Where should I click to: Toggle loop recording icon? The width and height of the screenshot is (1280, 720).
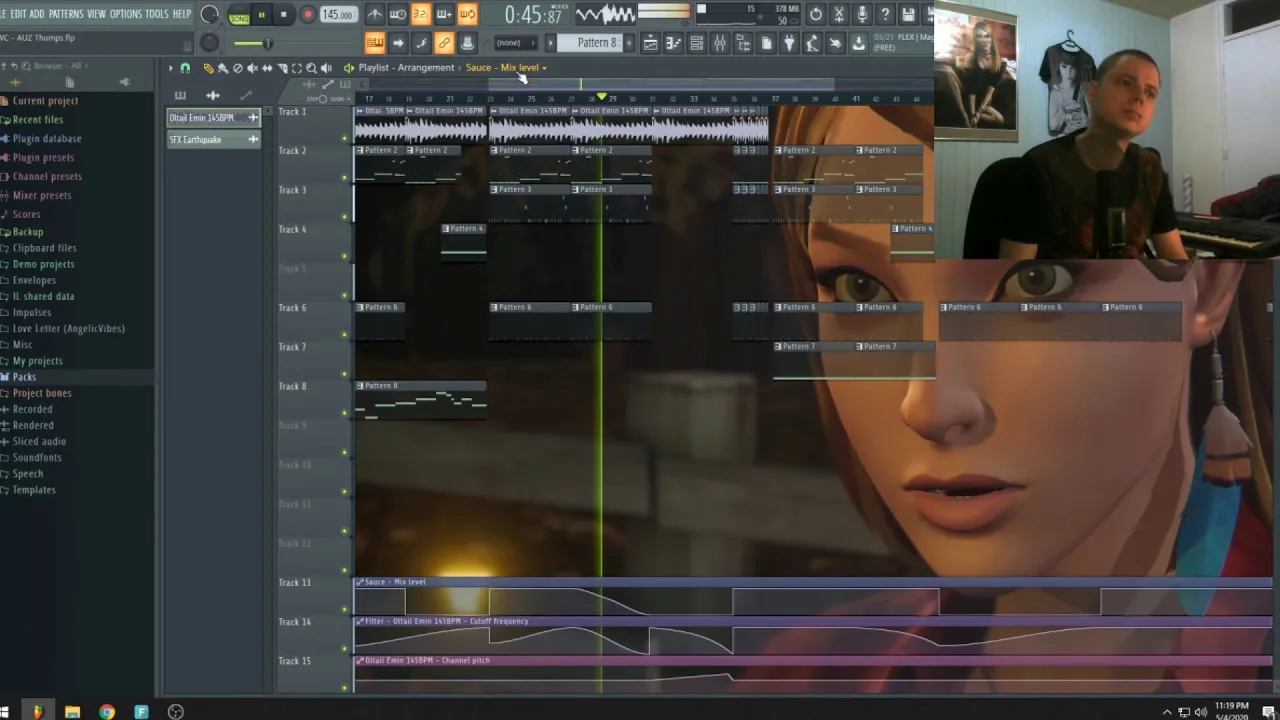468,14
